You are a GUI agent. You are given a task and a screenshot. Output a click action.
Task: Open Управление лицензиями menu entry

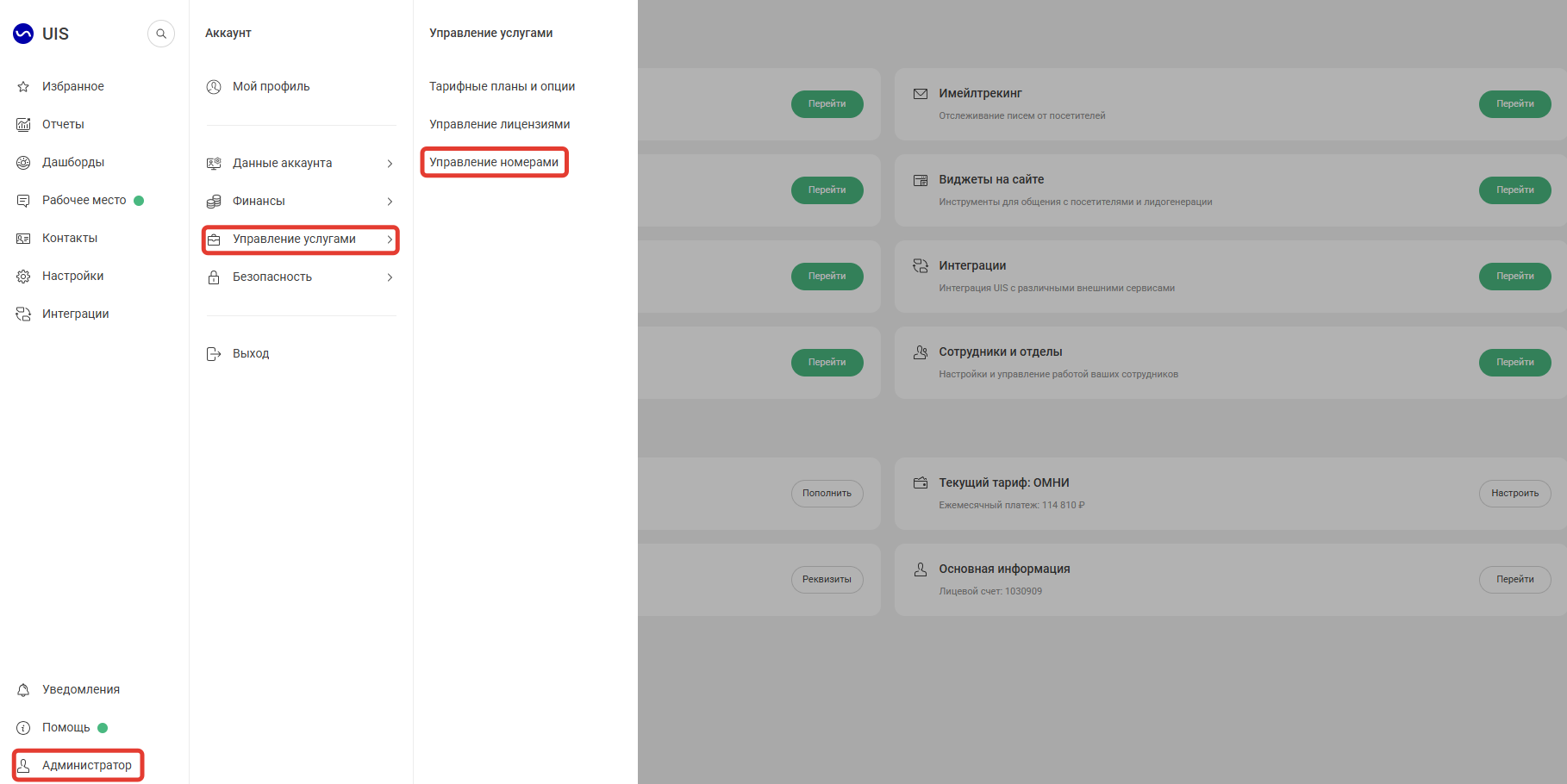pyautogui.click(x=499, y=124)
